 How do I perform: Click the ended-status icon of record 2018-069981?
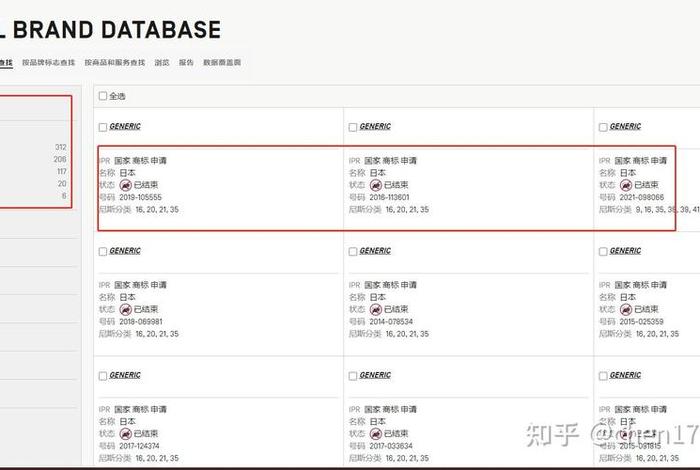tap(125, 309)
